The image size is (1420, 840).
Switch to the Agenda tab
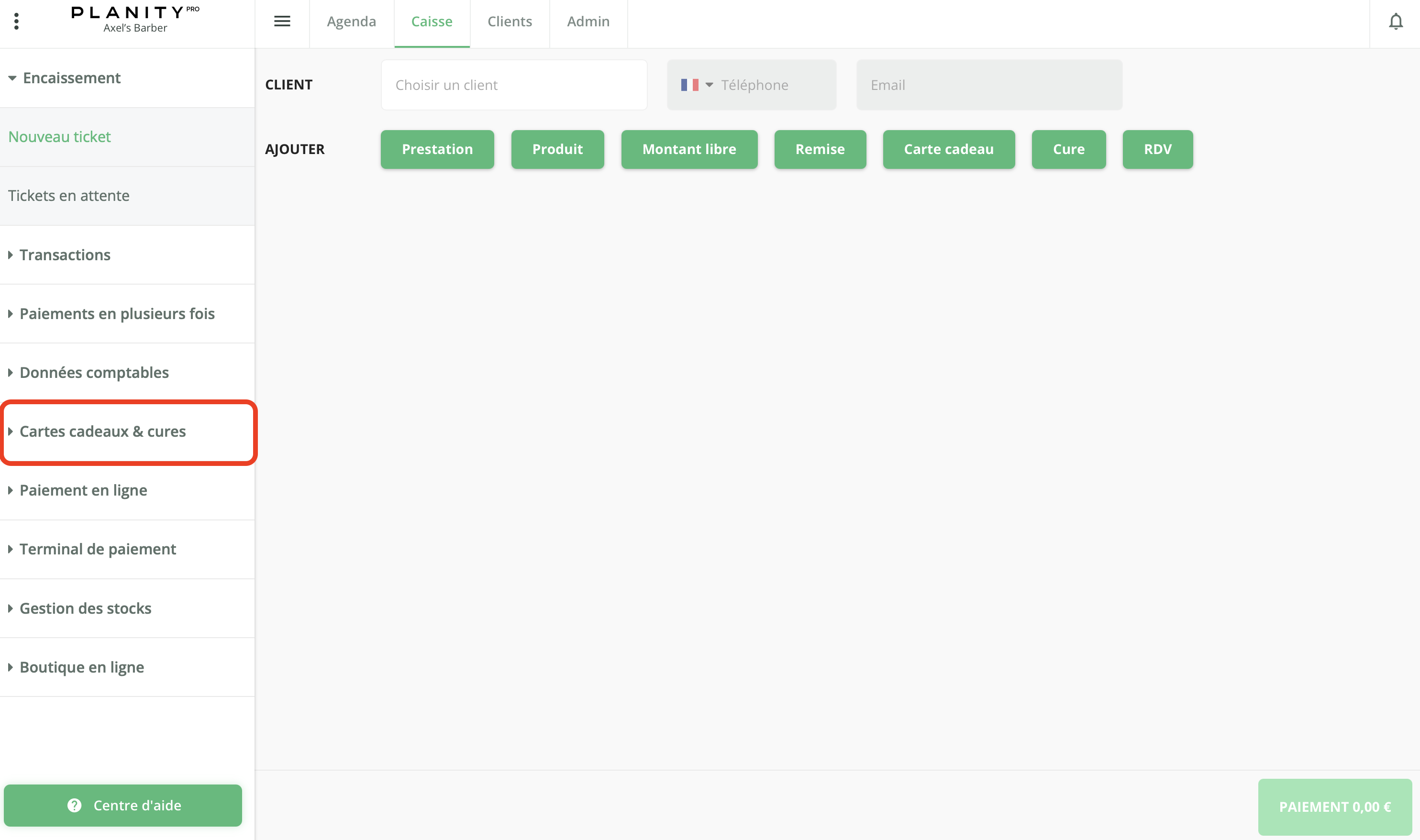tap(351, 22)
